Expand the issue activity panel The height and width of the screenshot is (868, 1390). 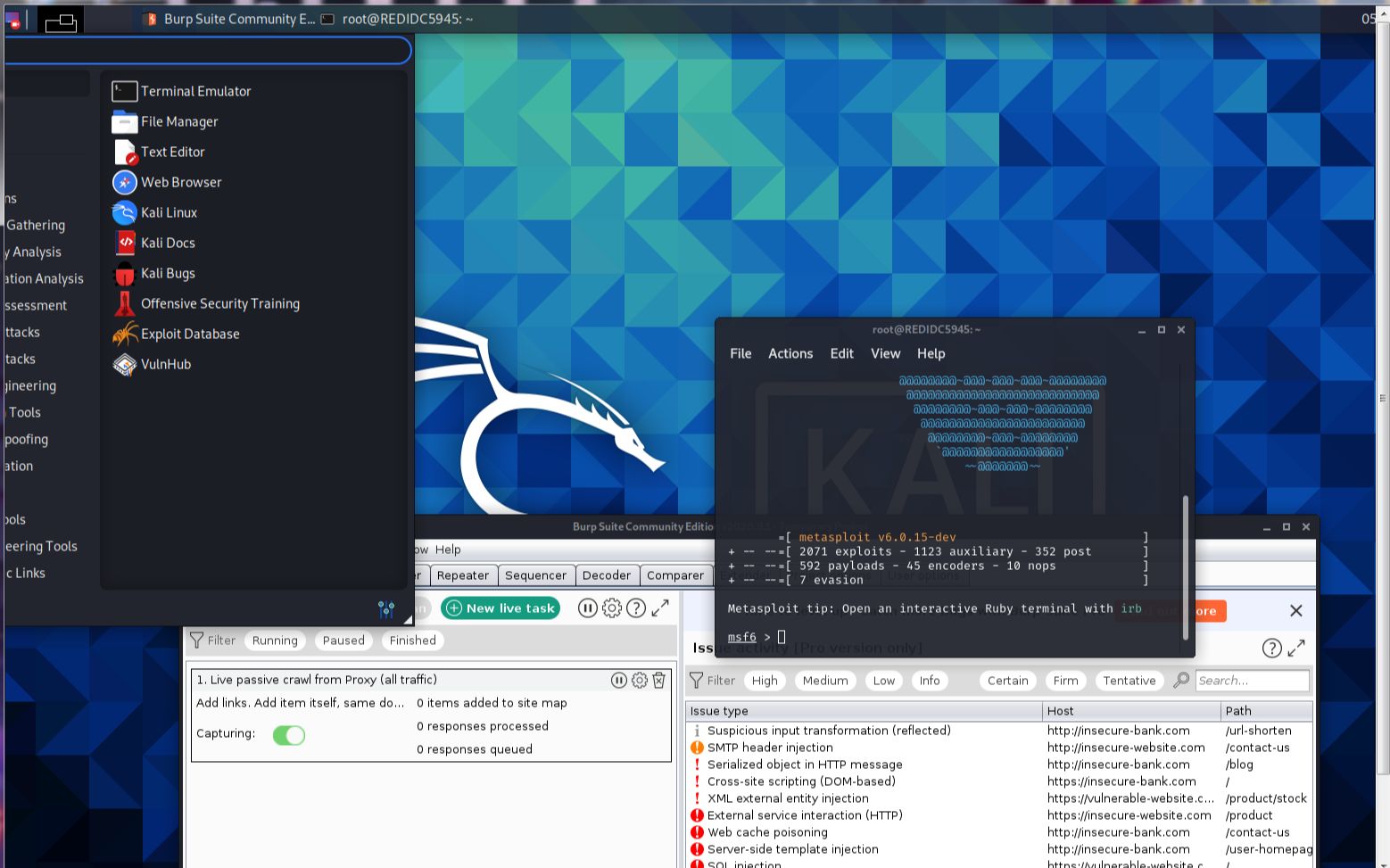click(1296, 649)
